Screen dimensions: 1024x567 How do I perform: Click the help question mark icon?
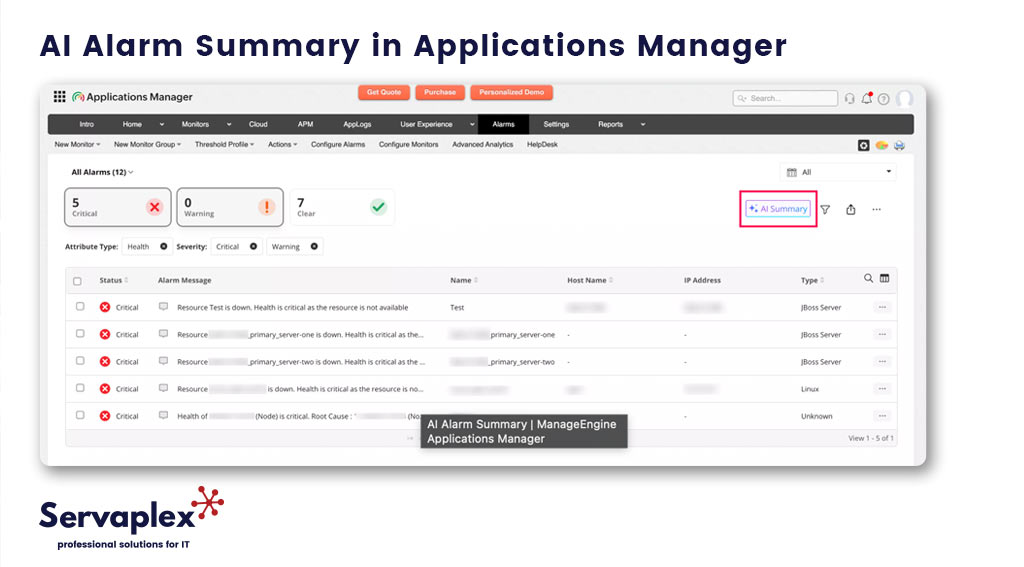[x=884, y=99]
